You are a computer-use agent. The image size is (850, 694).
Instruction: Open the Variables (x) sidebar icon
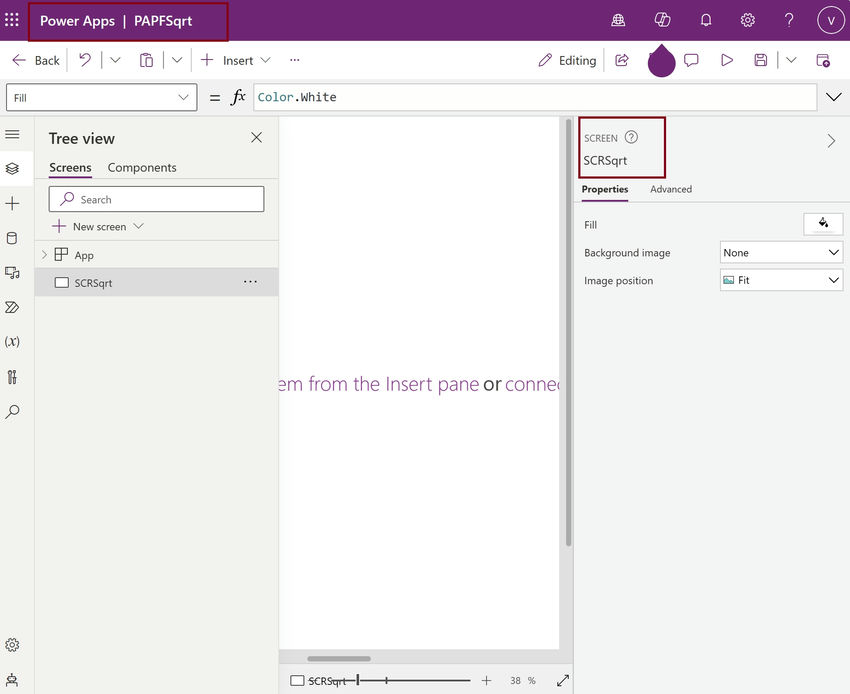(x=12, y=342)
